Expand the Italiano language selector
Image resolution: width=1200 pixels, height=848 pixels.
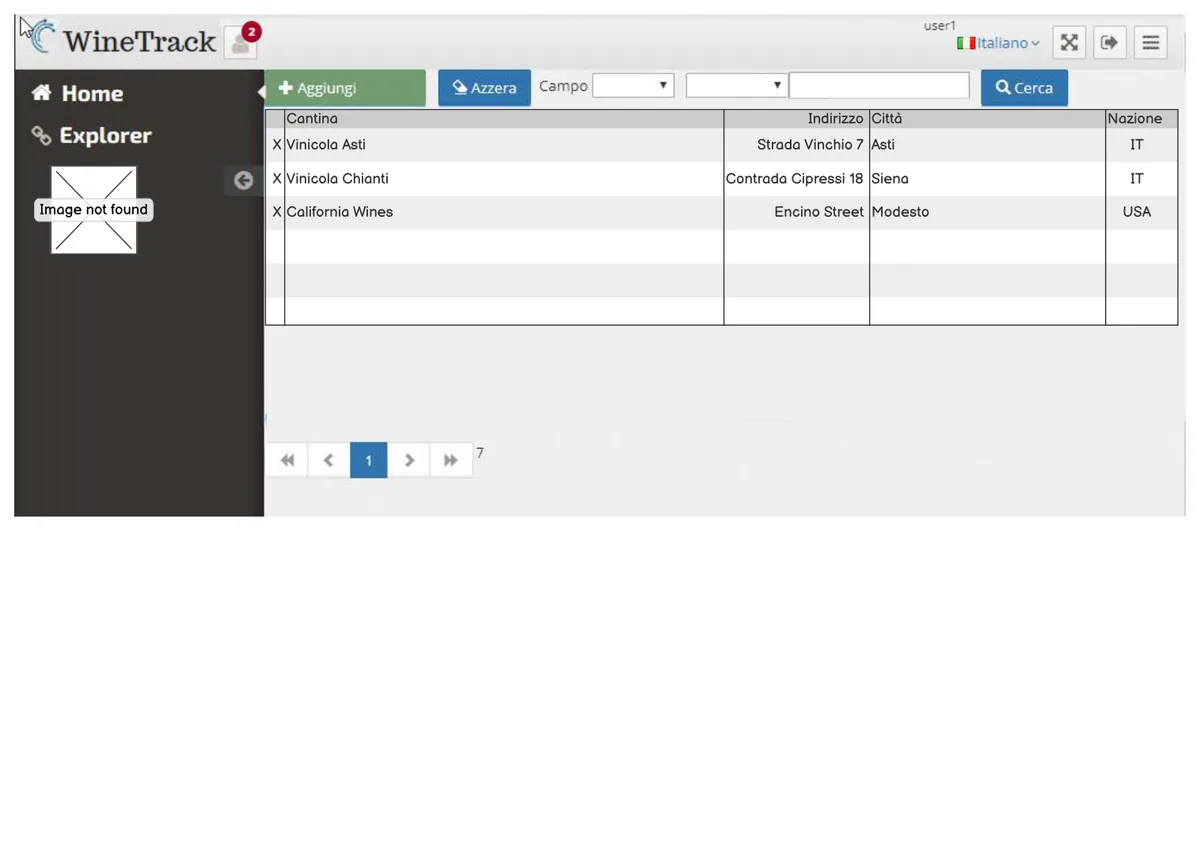pyautogui.click(x=998, y=43)
